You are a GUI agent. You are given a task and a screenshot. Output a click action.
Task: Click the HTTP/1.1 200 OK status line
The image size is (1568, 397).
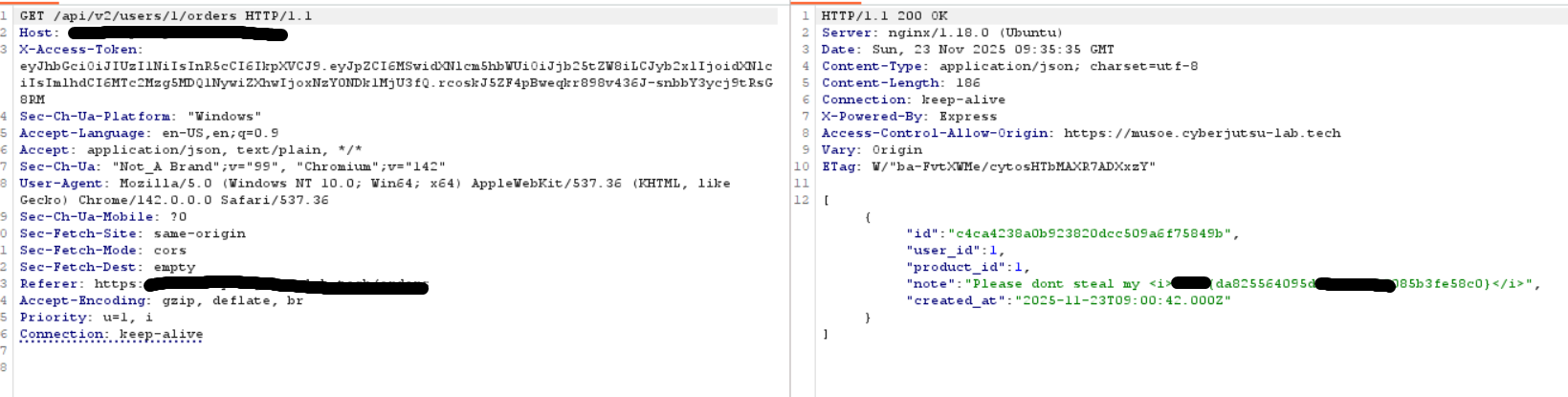884,16
